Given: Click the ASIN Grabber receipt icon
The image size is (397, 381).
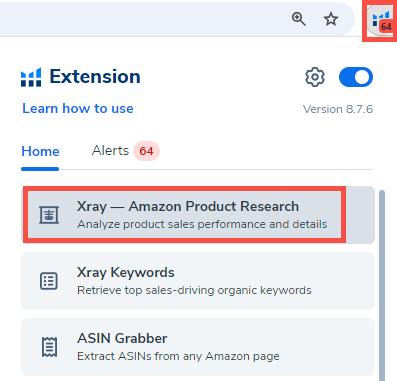Looking at the screenshot, I should pos(49,347).
